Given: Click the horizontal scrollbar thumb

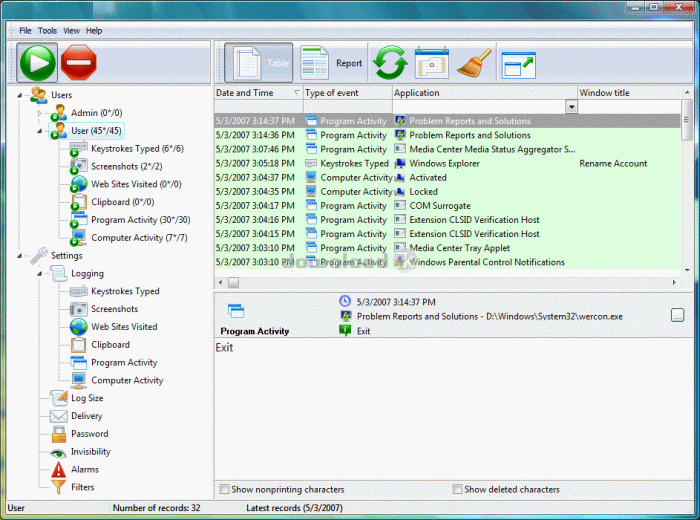Looking at the screenshot, I should click(x=233, y=283).
